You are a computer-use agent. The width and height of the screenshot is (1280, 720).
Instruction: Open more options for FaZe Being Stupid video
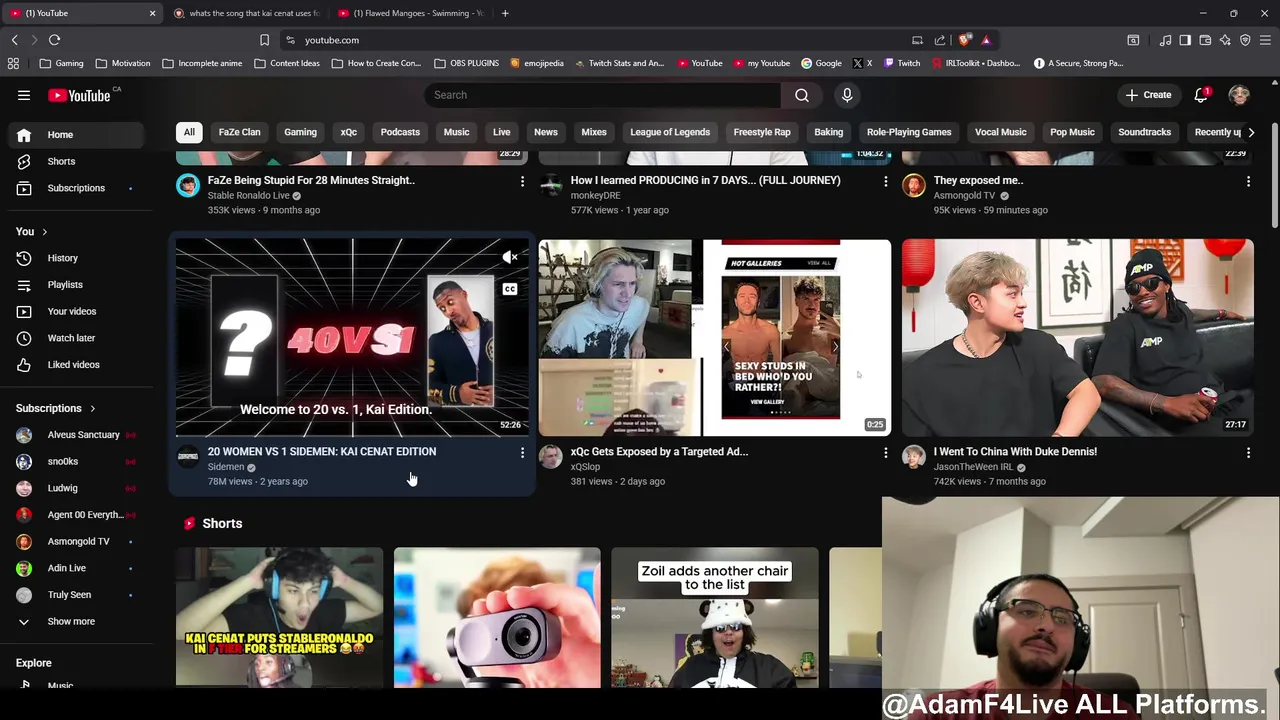522,181
